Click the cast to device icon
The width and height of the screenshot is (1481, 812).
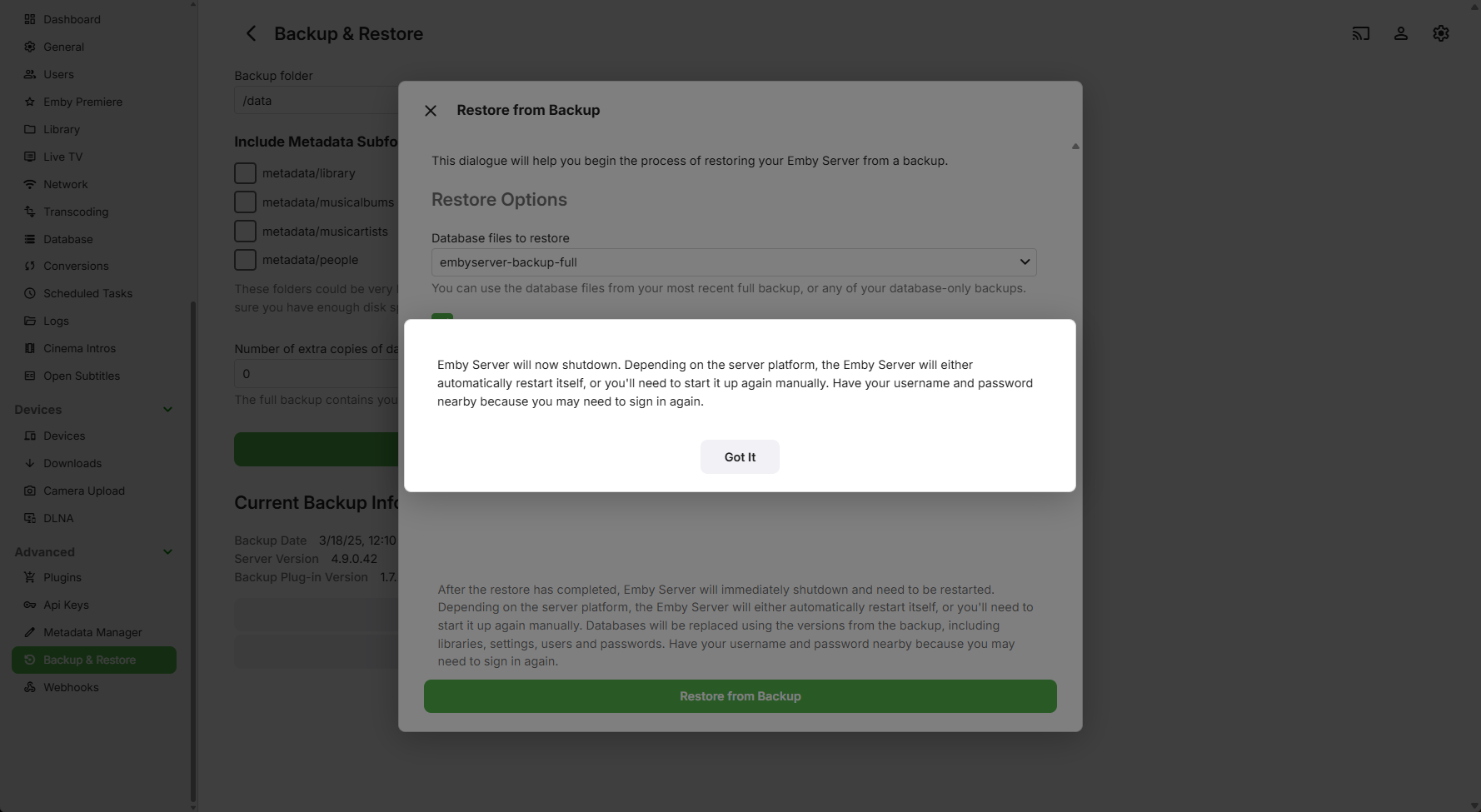click(1361, 33)
